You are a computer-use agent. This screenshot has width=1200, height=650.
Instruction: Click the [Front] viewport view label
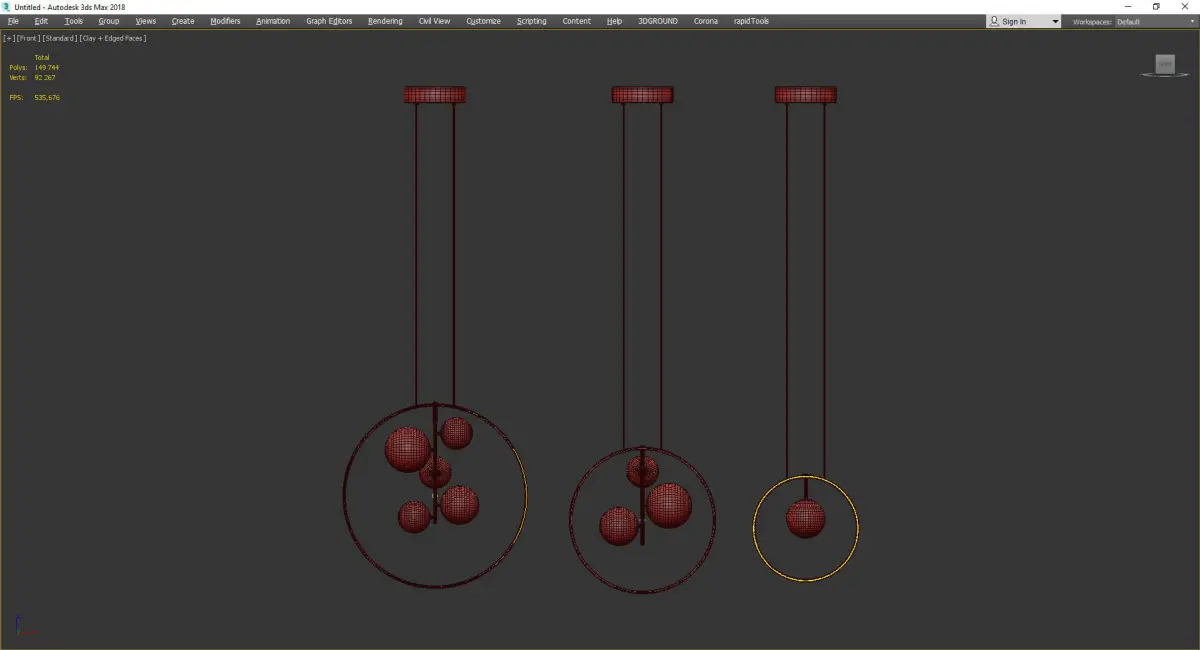point(28,38)
